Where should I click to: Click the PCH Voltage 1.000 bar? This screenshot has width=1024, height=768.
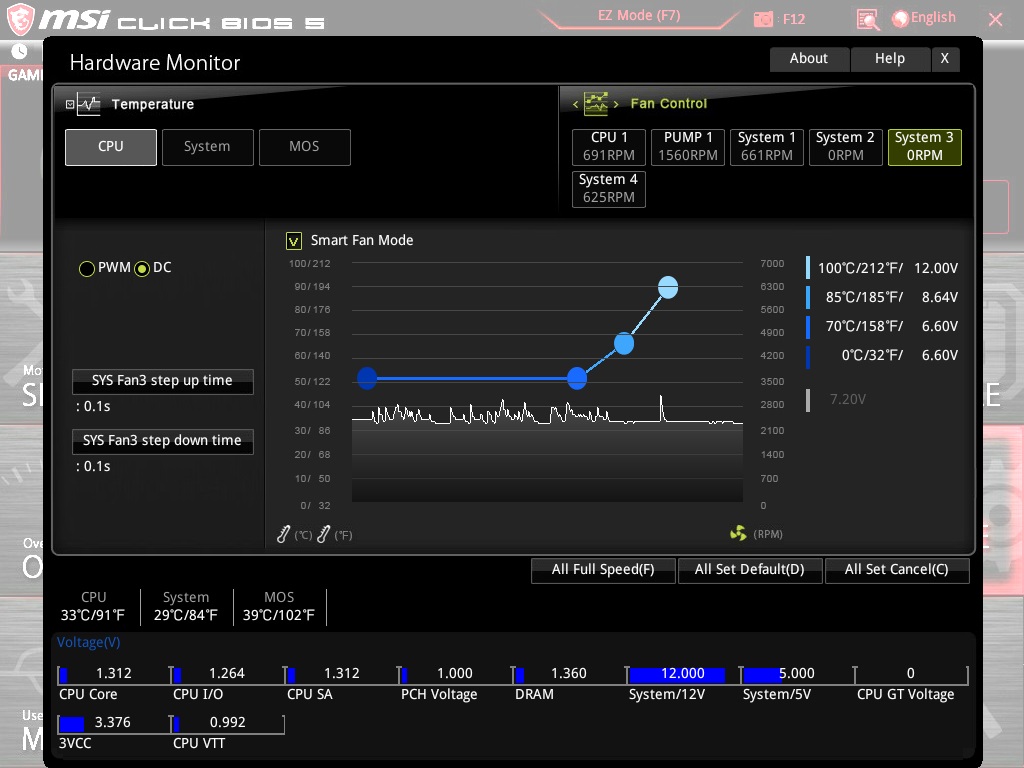pos(455,675)
